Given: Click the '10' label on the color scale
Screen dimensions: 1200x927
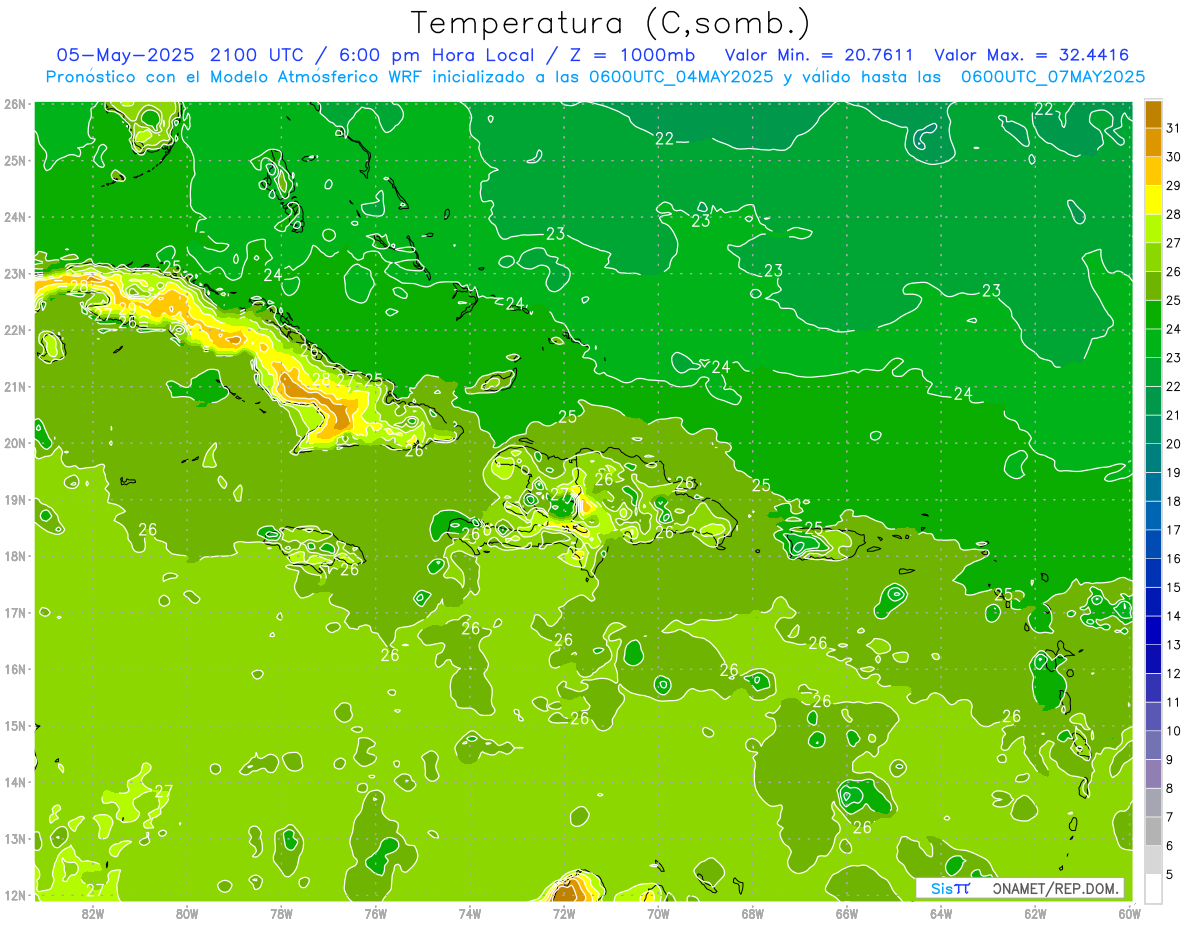Looking at the screenshot, I should (1174, 731).
